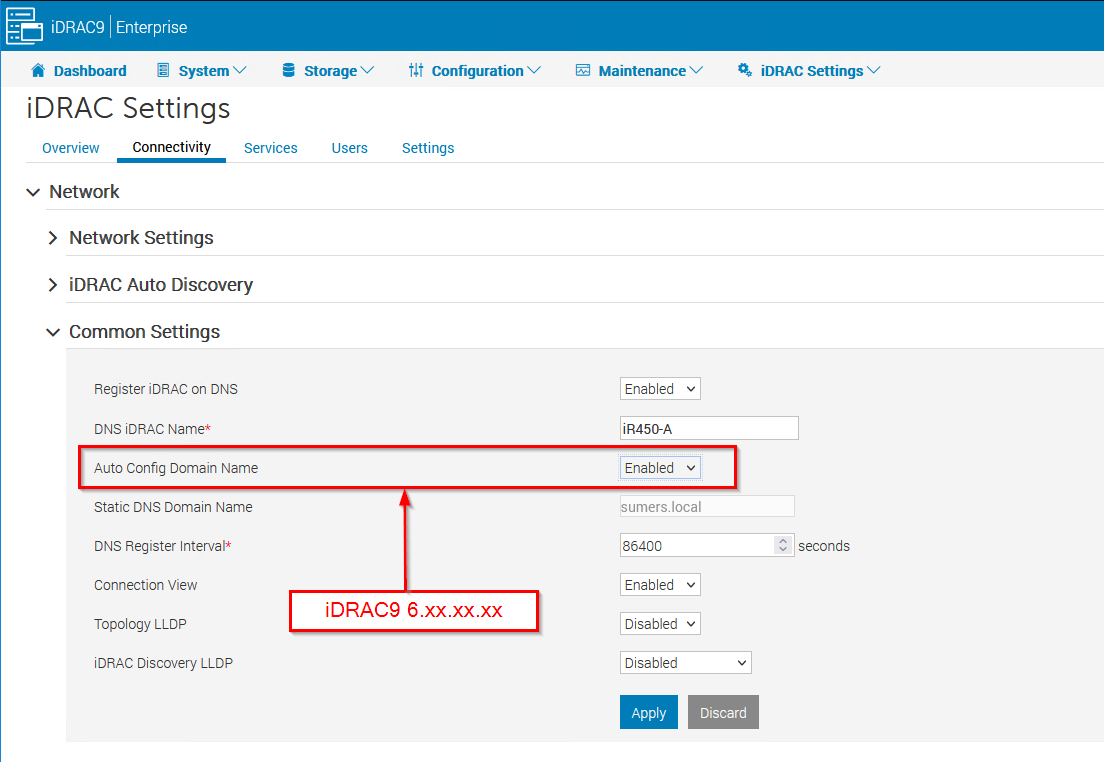Click the Apply button
Viewport: 1104px width, 762px height.
tap(648, 712)
